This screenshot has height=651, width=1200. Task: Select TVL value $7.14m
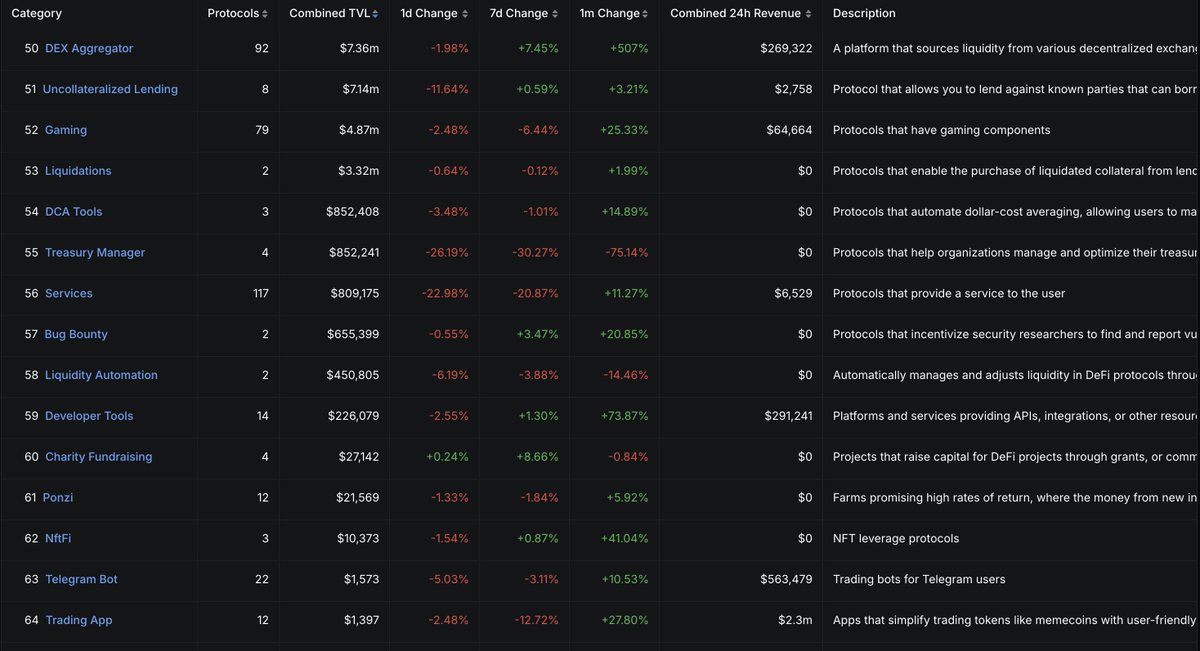[x=361, y=89]
